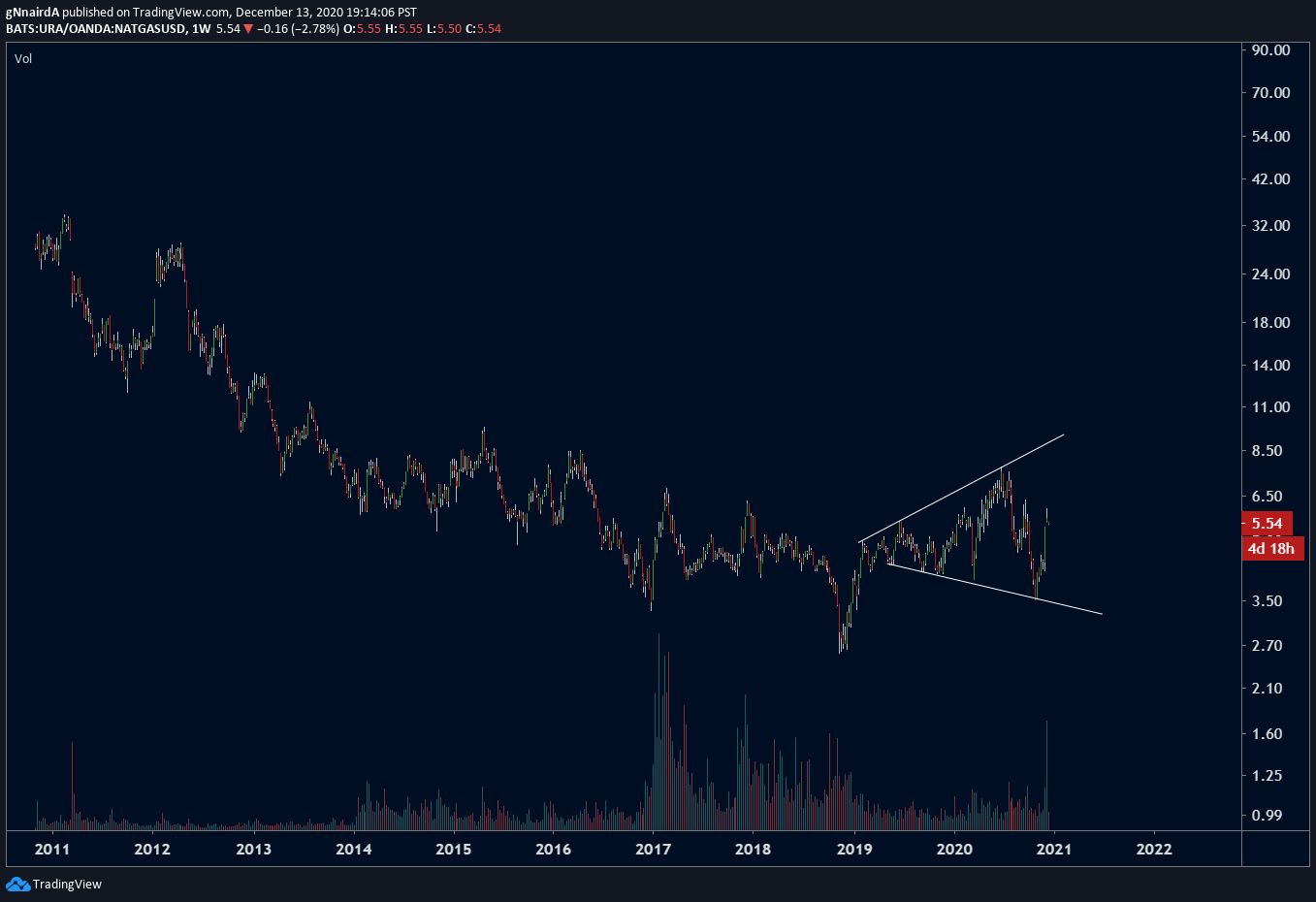Click the 2018 time axis label
This screenshot has width=1316, height=902.
[x=754, y=850]
